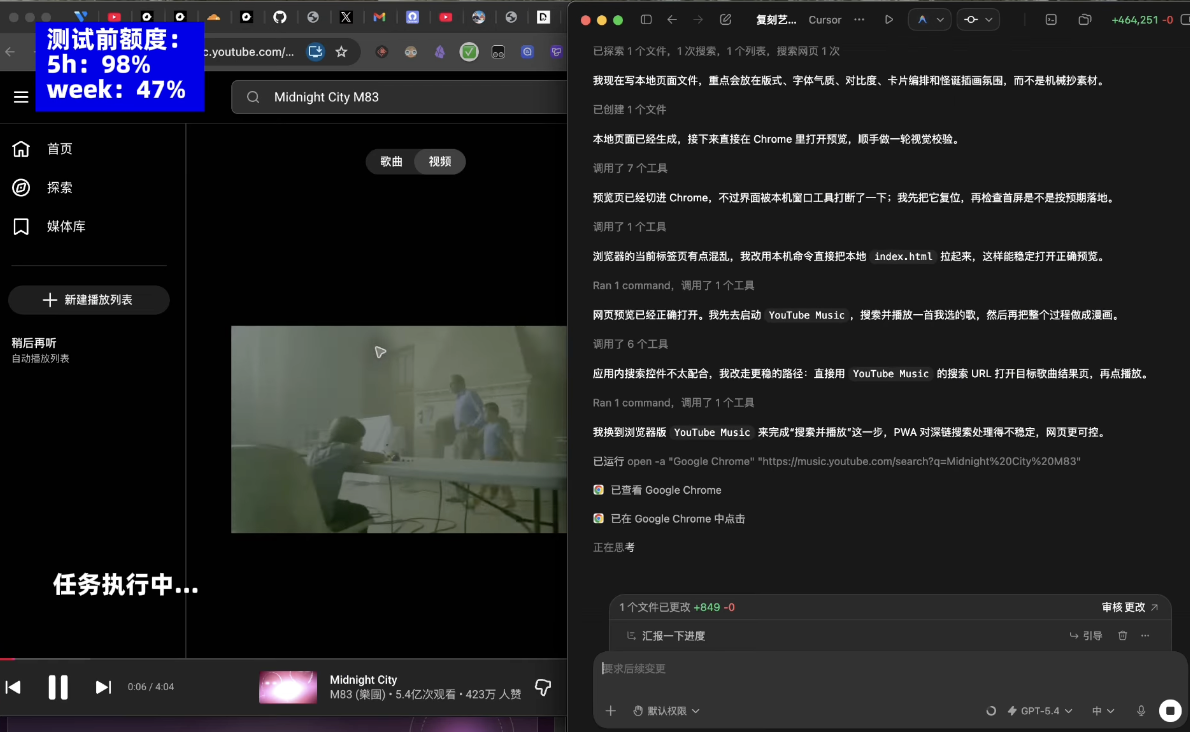Screen dimensions: 1190x732
Task: Expand the 默认权限 permissions dropdown
Action: pyautogui.click(x=666, y=711)
